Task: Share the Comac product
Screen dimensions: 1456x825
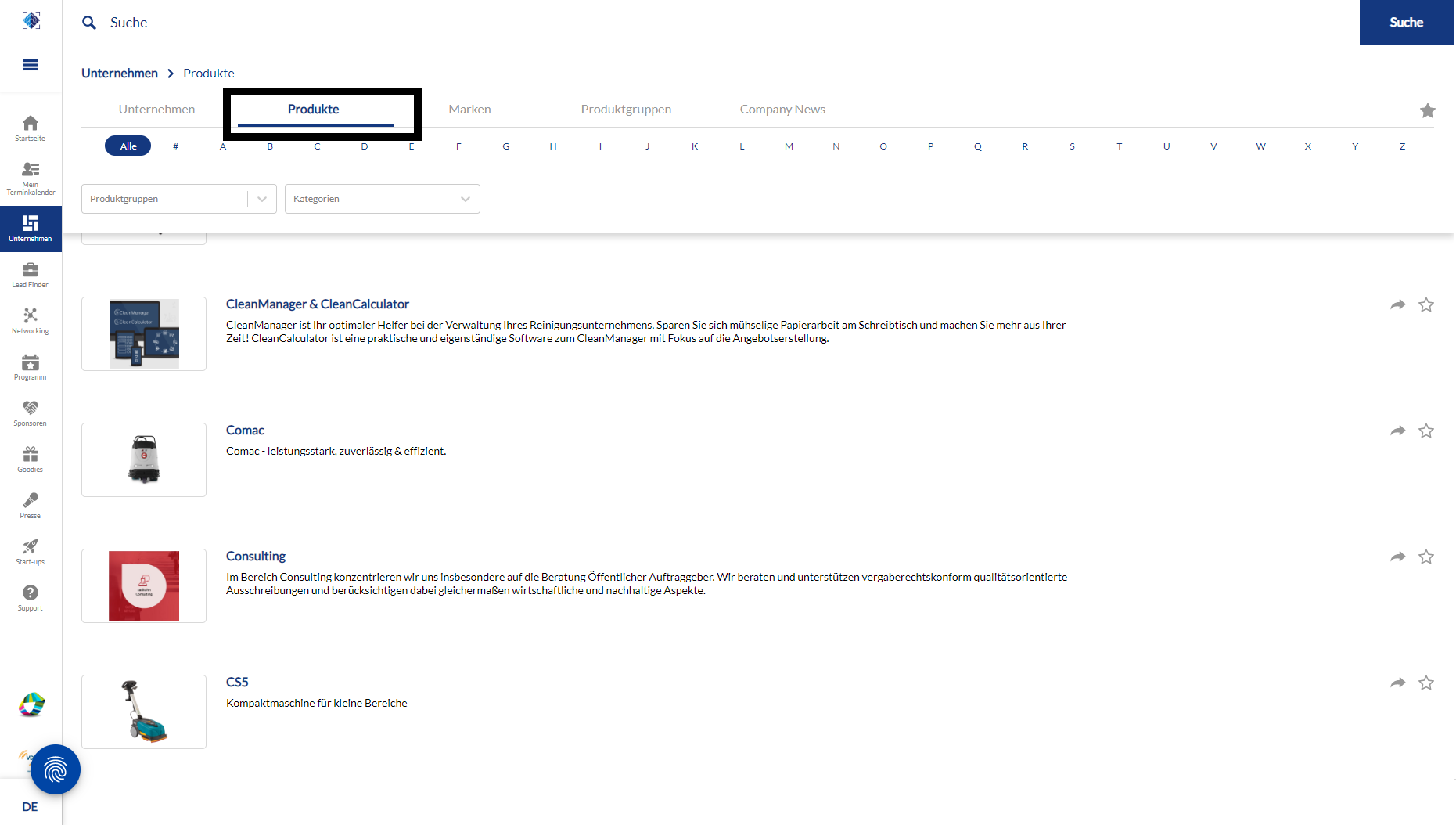Action: point(1398,431)
